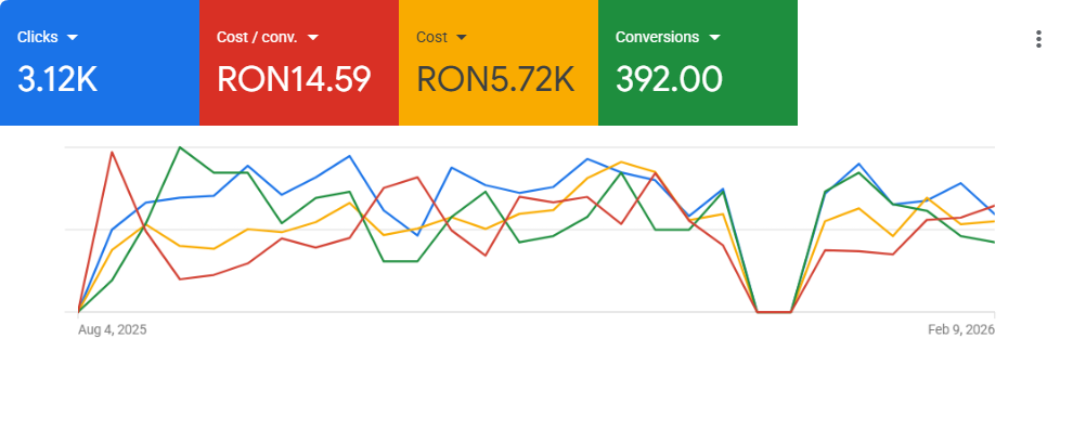
Task: Open the Conversions metric dropdown arrow
Action: [x=714, y=38]
